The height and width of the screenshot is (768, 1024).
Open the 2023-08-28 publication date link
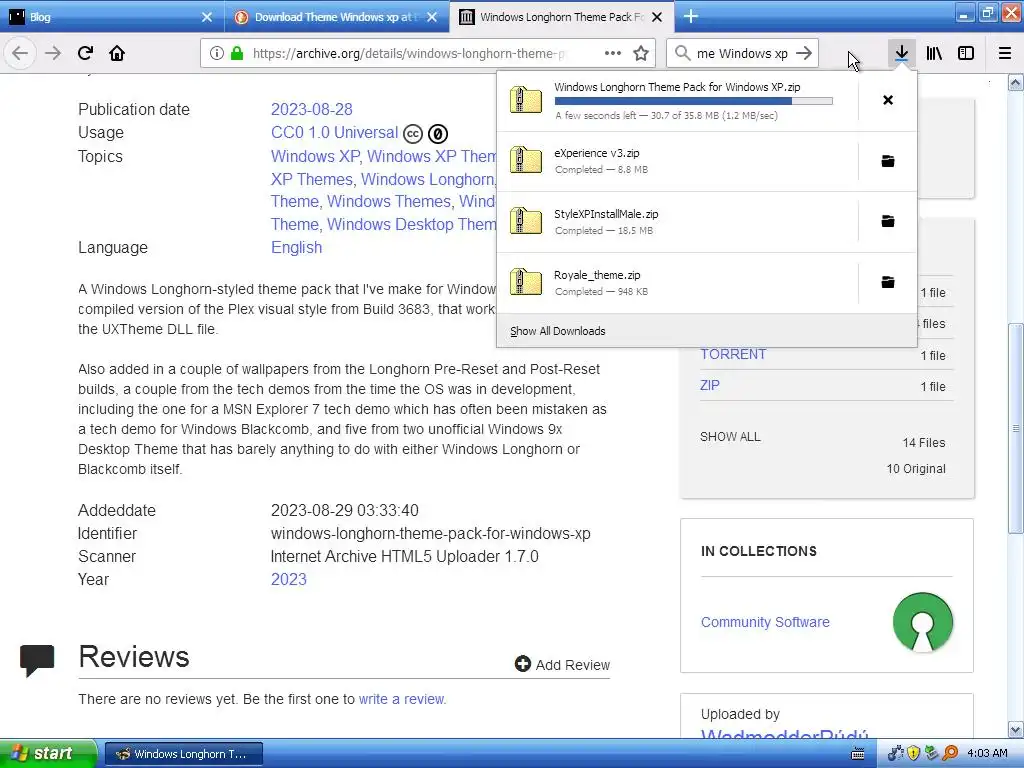click(312, 109)
